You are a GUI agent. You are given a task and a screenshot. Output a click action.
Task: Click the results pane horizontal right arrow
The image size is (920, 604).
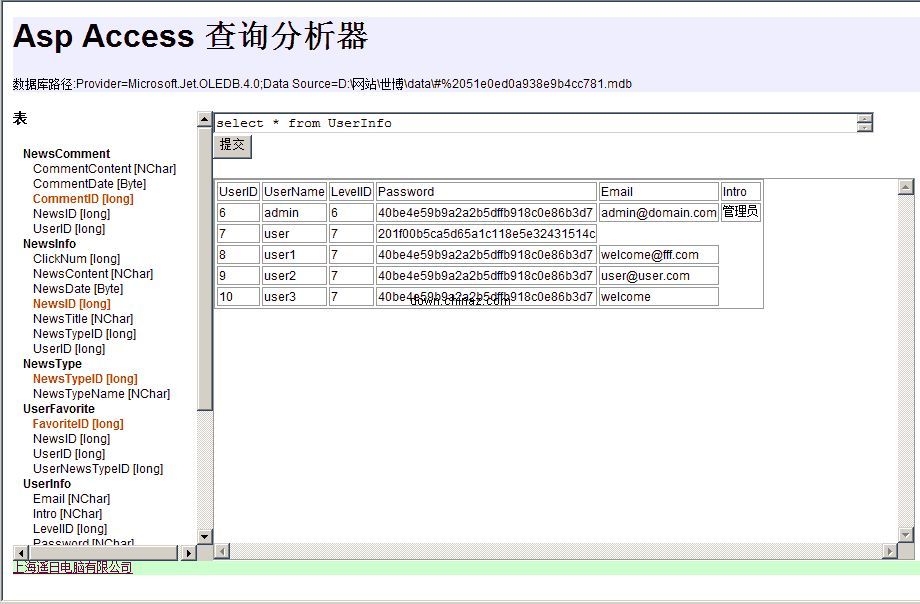click(890, 552)
